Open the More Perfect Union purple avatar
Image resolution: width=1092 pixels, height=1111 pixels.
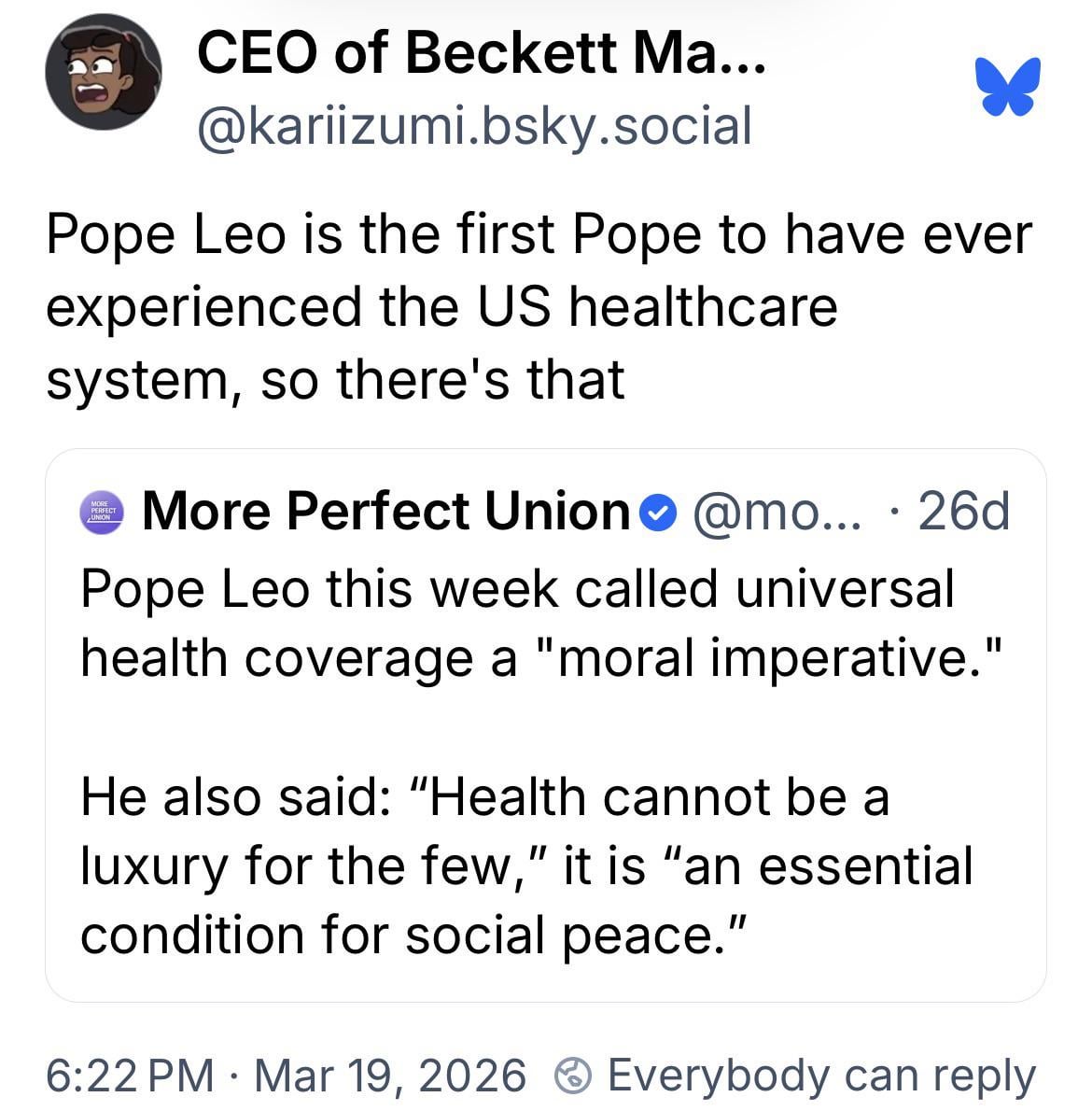pyautogui.click(x=102, y=512)
